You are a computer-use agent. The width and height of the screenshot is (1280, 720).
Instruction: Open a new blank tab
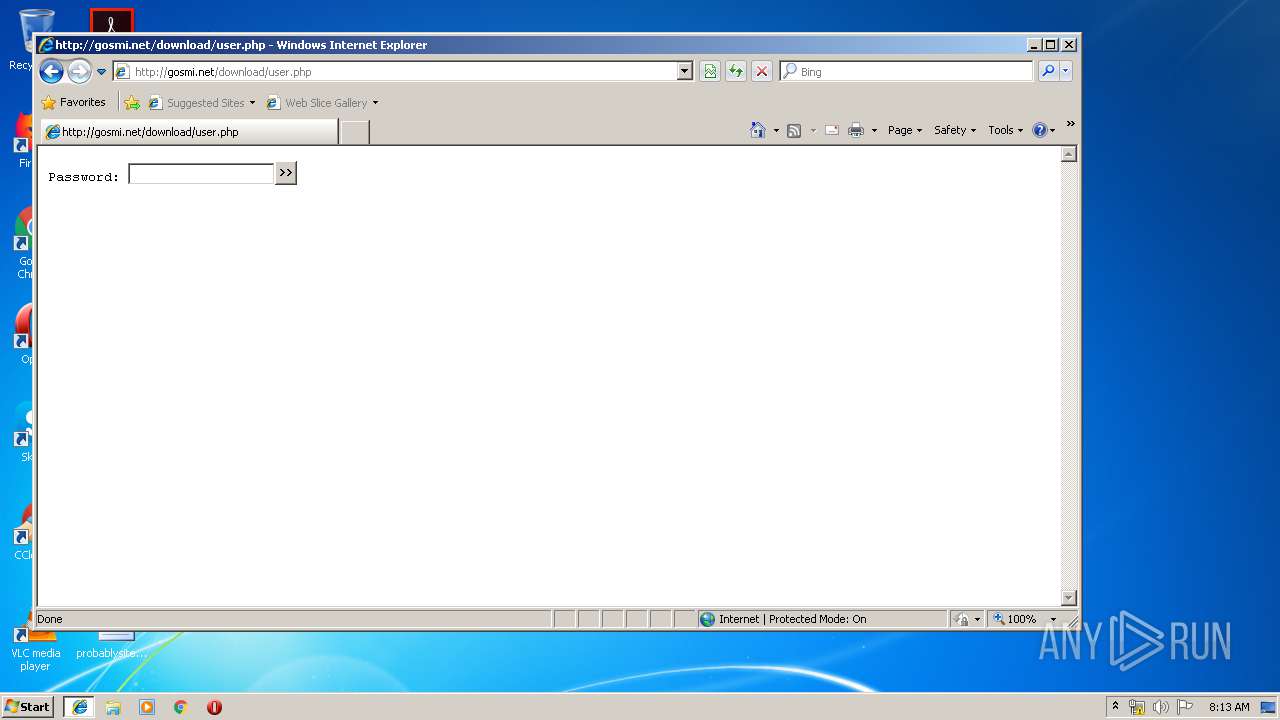pos(355,132)
